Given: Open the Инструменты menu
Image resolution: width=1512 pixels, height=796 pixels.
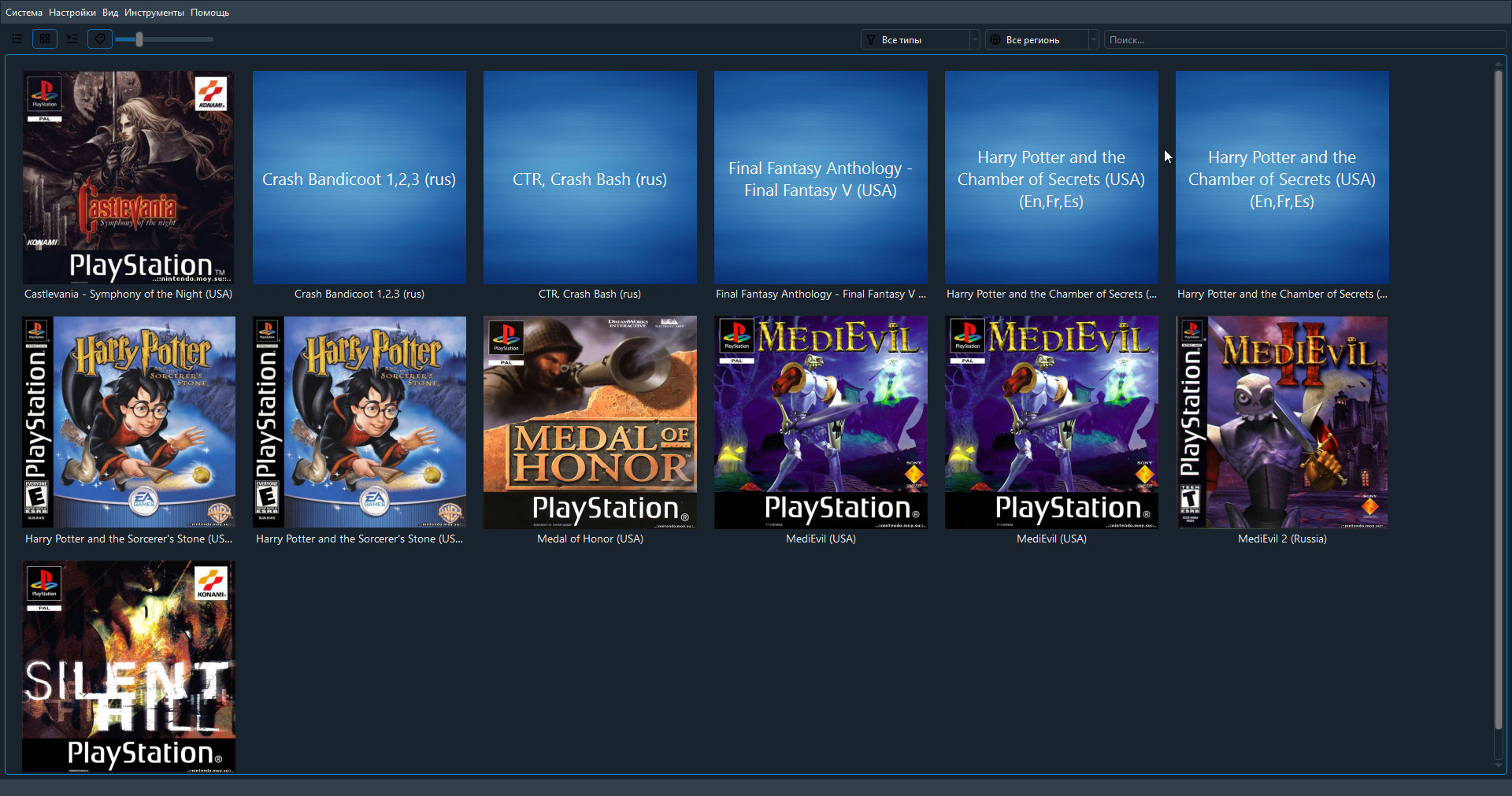Looking at the screenshot, I should coord(154,13).
